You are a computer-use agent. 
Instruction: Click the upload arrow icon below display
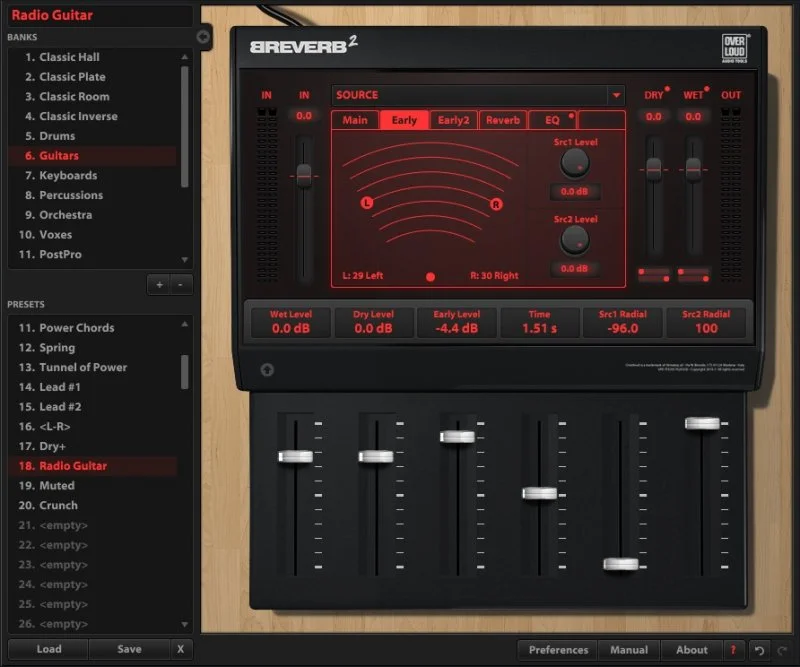pyautogui.click(x=267, y=369)
